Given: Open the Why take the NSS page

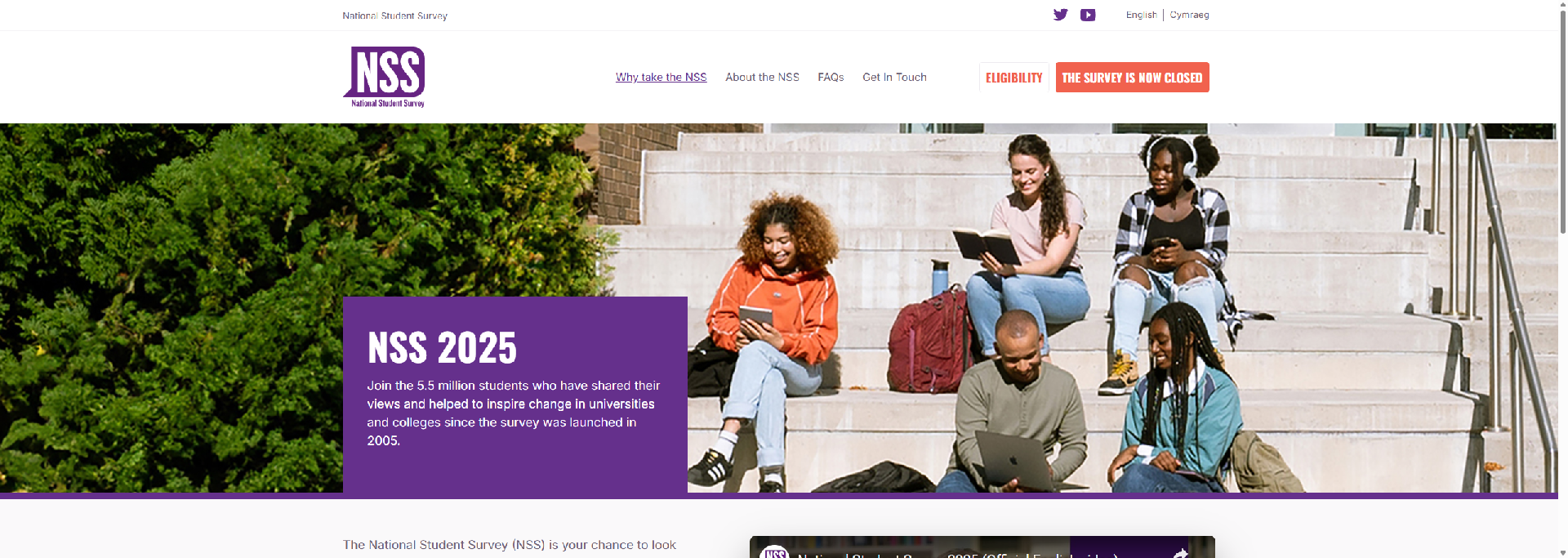Looking at the screenshot, I should click(x=661, y=77).
